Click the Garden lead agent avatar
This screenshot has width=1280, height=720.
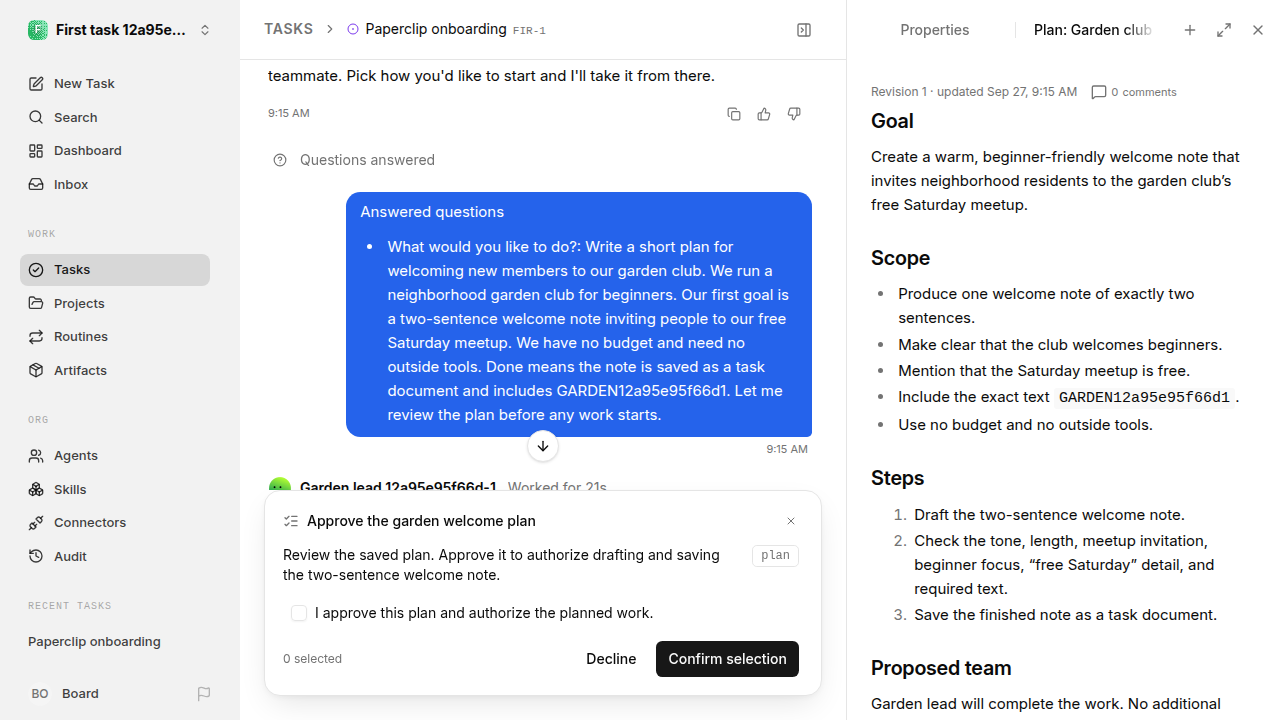point(280,485)
